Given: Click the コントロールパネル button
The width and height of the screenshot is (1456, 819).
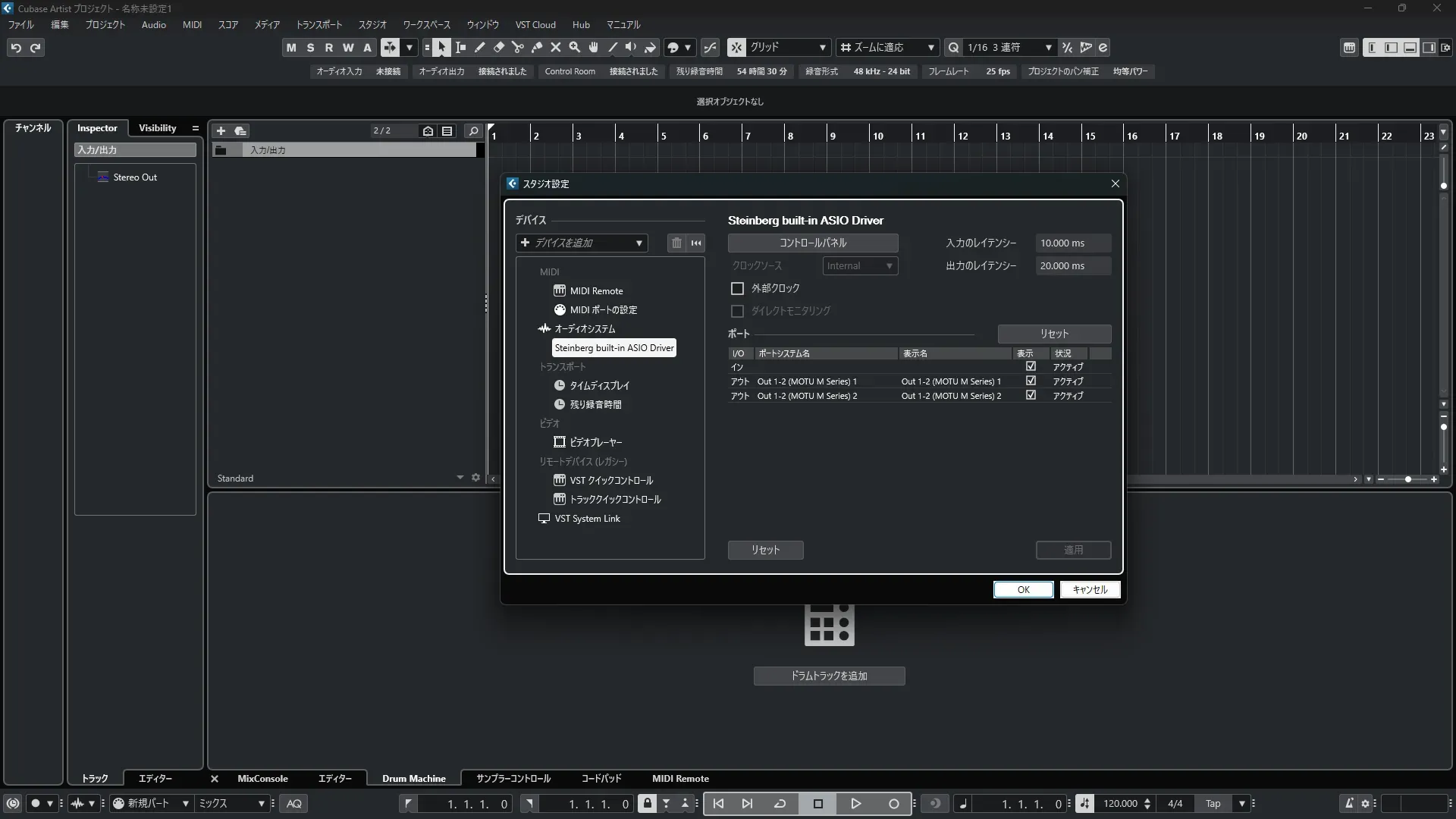Looking at the screenshot, I should (x=813, y=243).
